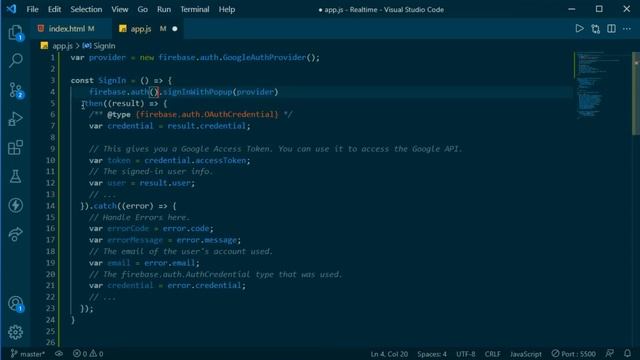Click the eye icon in status bar
Screen dimensions: 640x360
[59, 354]
